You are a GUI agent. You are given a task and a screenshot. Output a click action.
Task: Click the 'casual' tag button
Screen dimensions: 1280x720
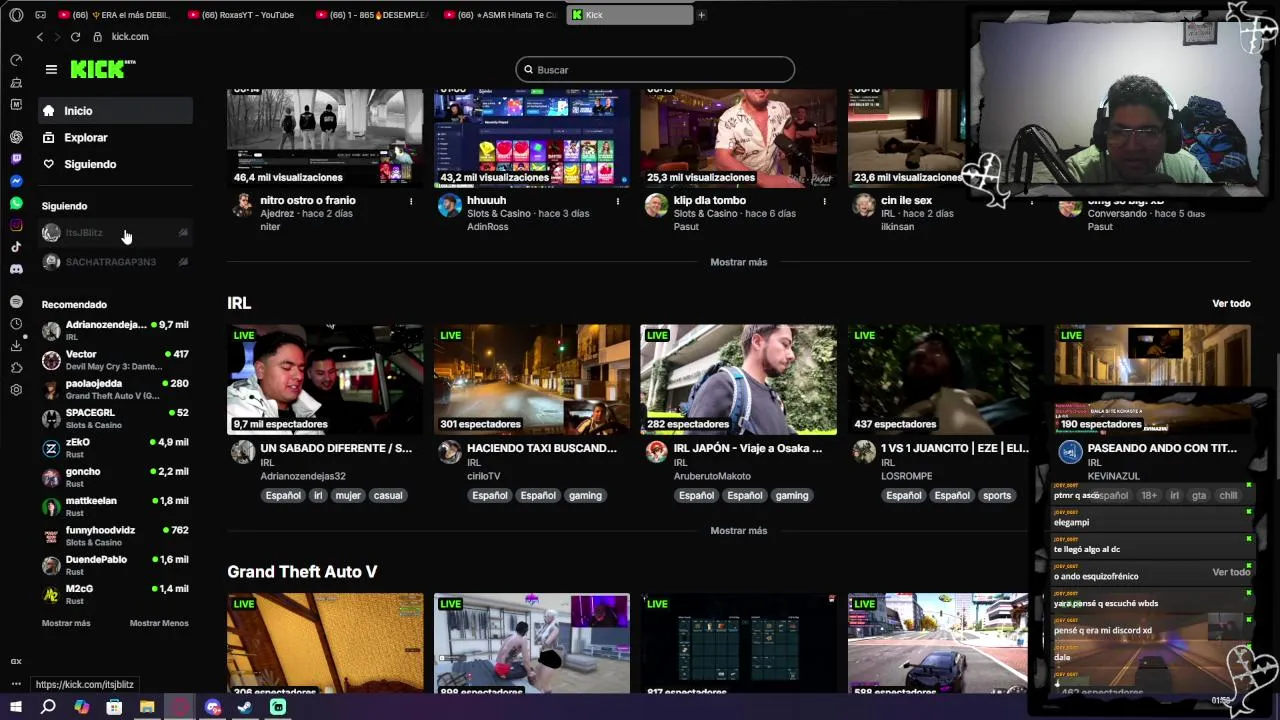tap(387, 496)
